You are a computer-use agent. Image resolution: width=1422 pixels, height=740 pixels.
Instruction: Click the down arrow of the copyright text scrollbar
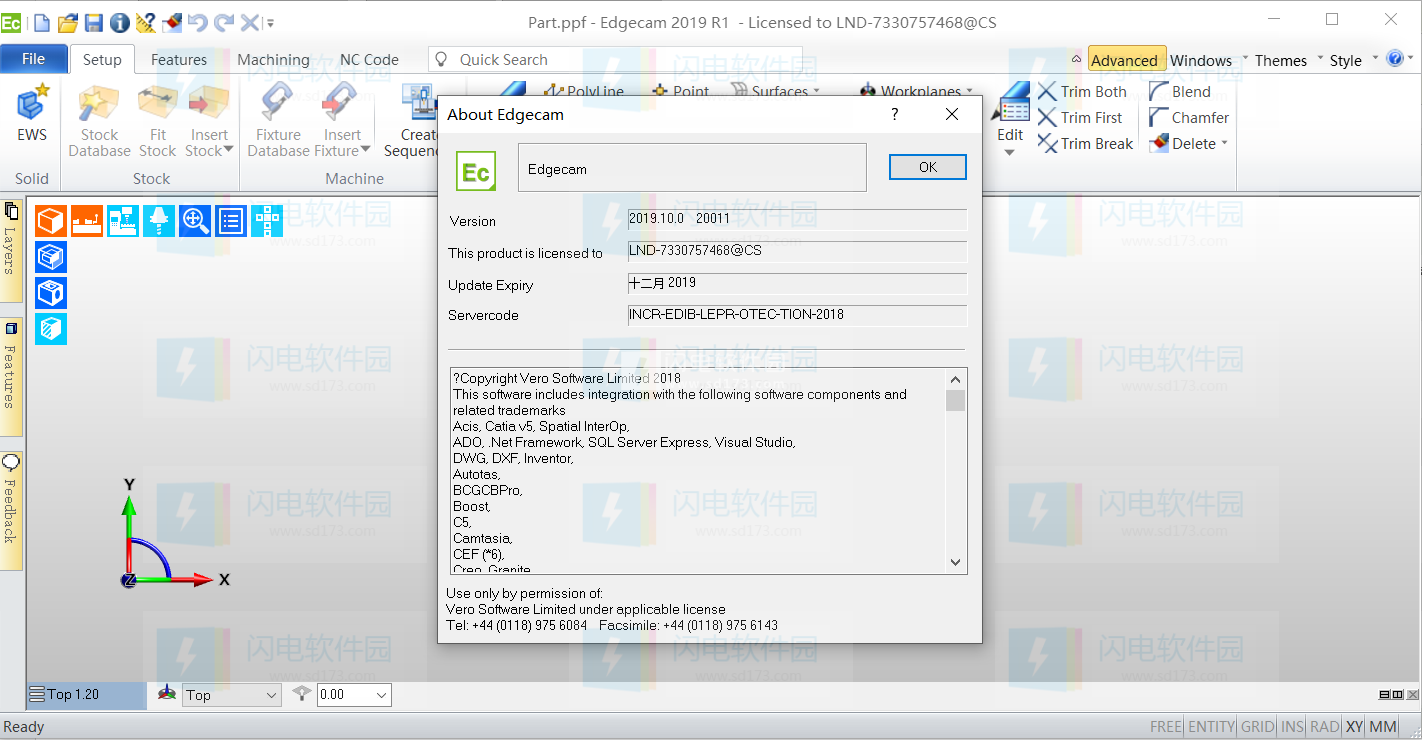(955, 562)
